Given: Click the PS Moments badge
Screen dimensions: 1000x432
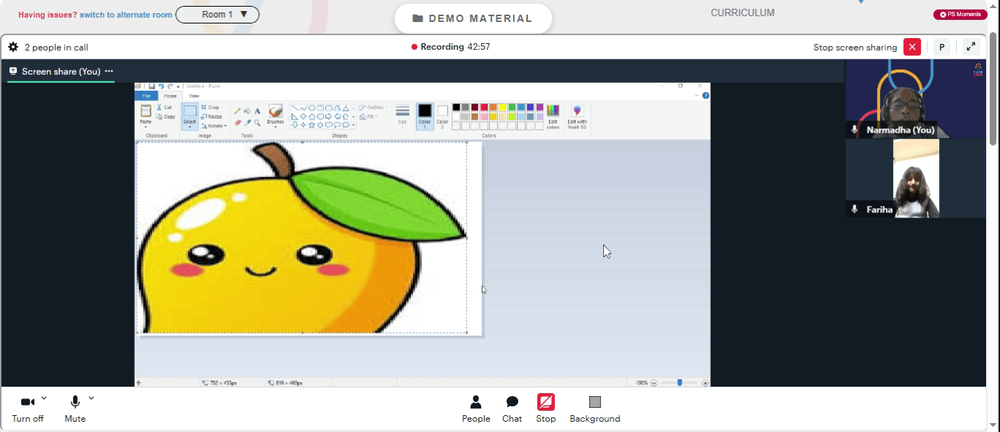Looking at the screenshot, I should [x=960, y=15].
